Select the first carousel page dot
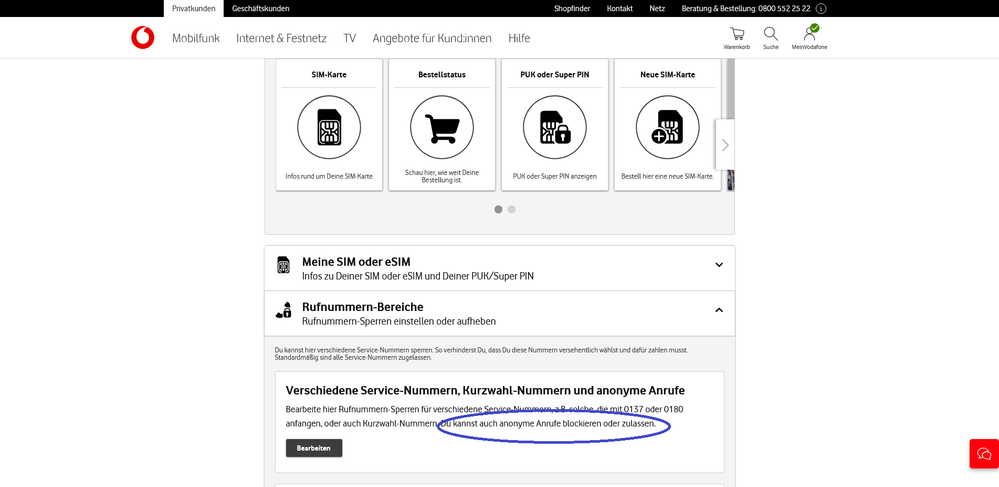999x487 pixels. [498, 209]
